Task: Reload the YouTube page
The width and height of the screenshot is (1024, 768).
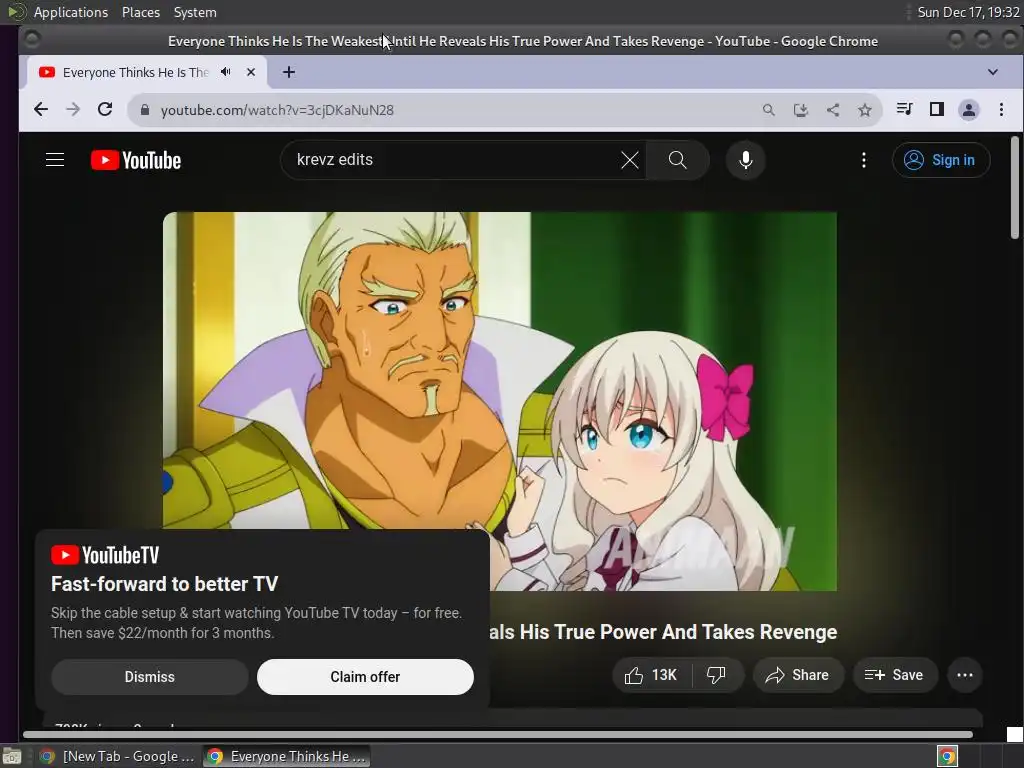Action: (x=105, y=110)
